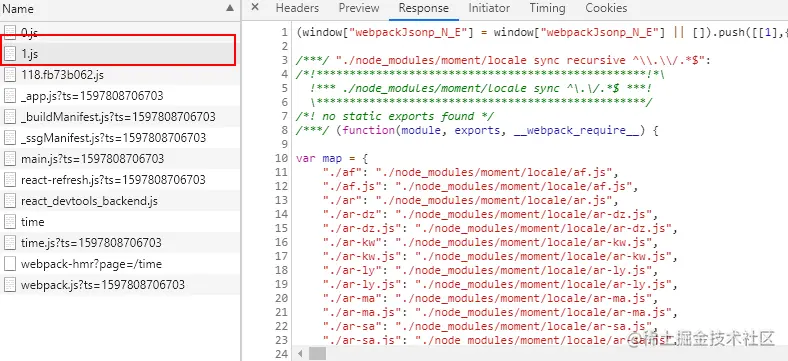Click the file icon beside _buildManifest.js

[x=10, y=117]
